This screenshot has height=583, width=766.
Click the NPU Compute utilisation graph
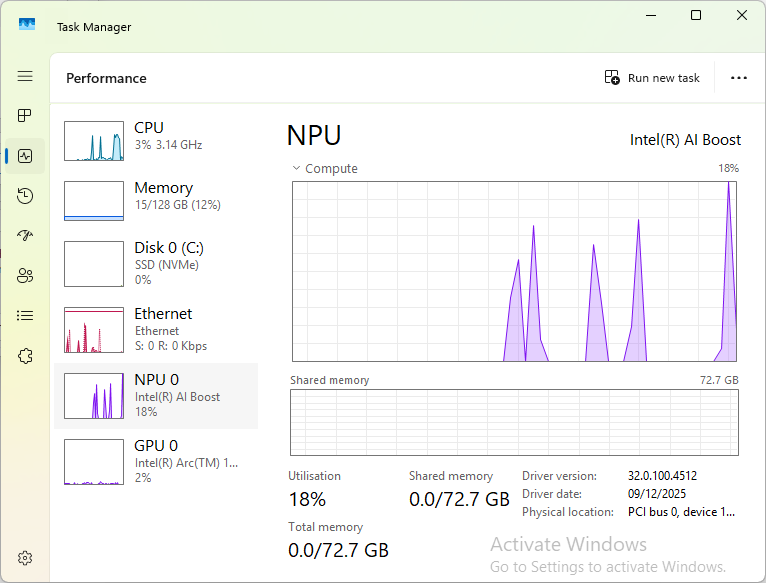click(x=514, y=270)
